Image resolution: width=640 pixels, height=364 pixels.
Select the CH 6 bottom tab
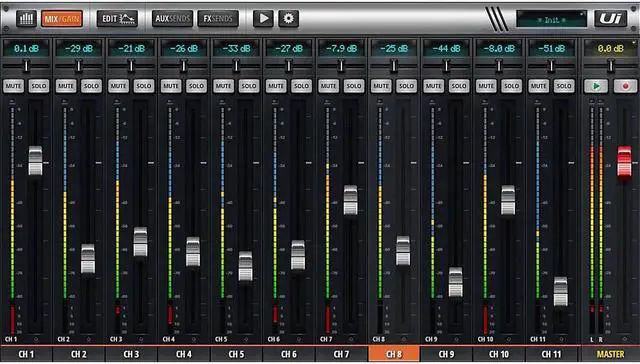[x=289, y=354]
